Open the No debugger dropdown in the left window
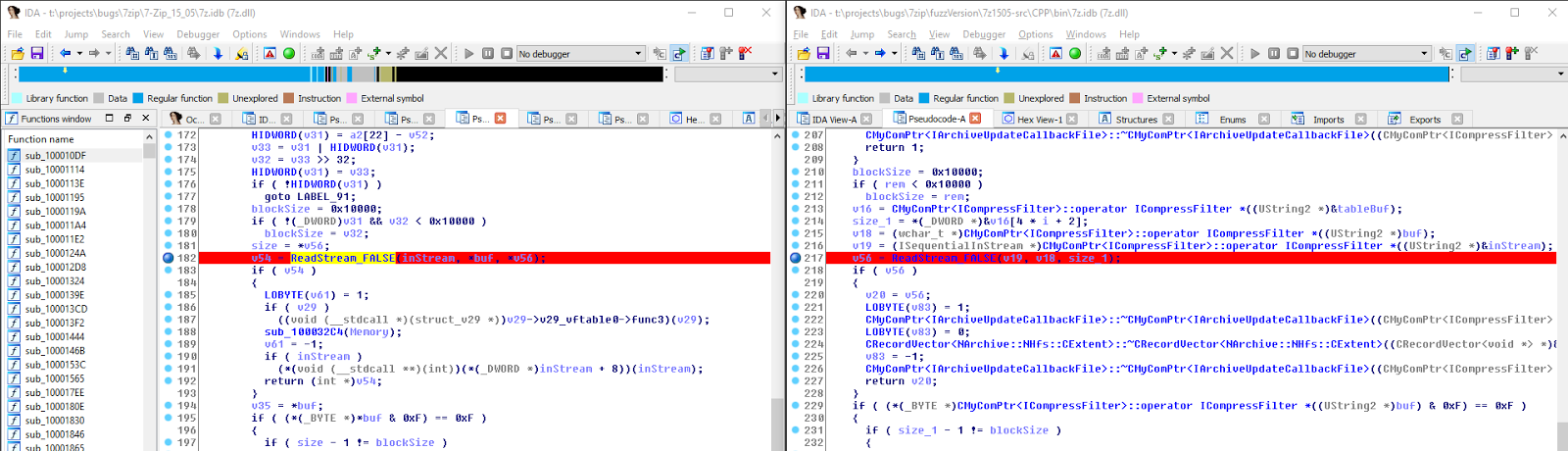1568x451 pixels. (638, 54)
